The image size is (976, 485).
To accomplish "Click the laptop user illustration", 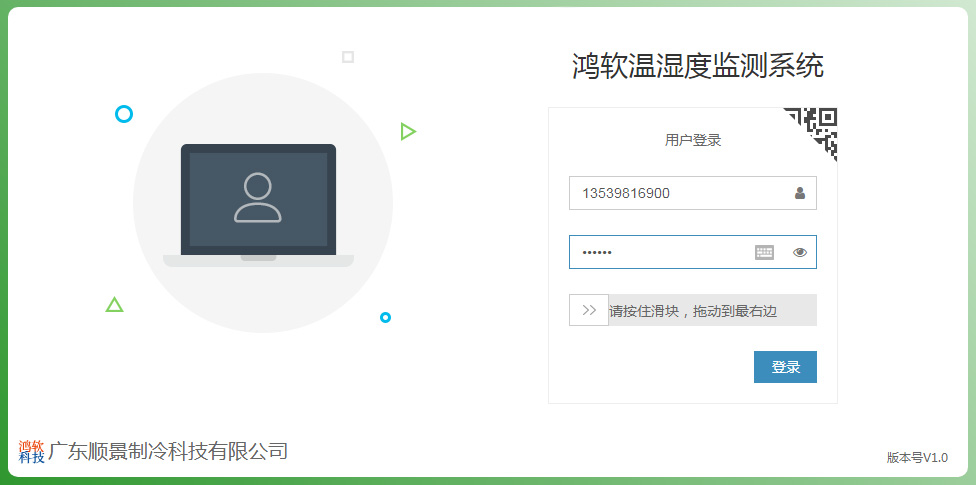I will (x=258, y=205).
